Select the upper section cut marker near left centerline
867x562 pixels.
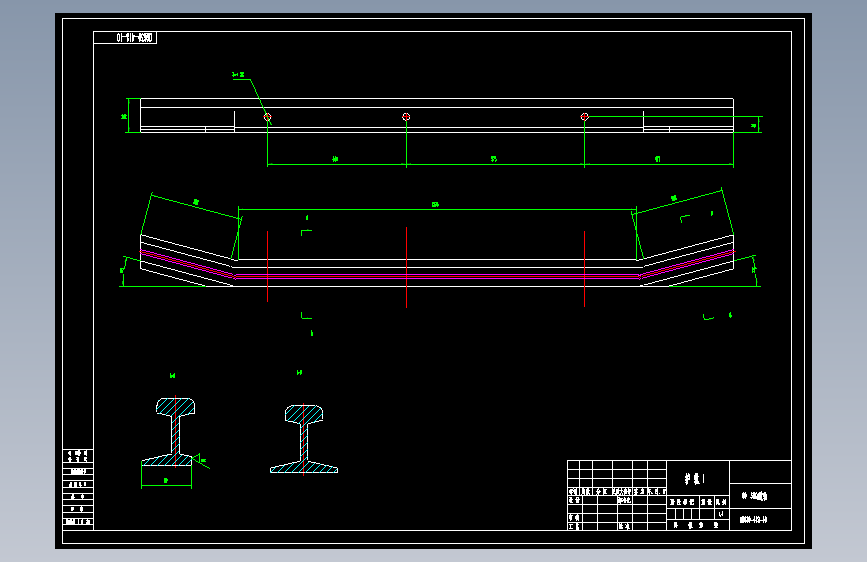[x=306, y=227]
